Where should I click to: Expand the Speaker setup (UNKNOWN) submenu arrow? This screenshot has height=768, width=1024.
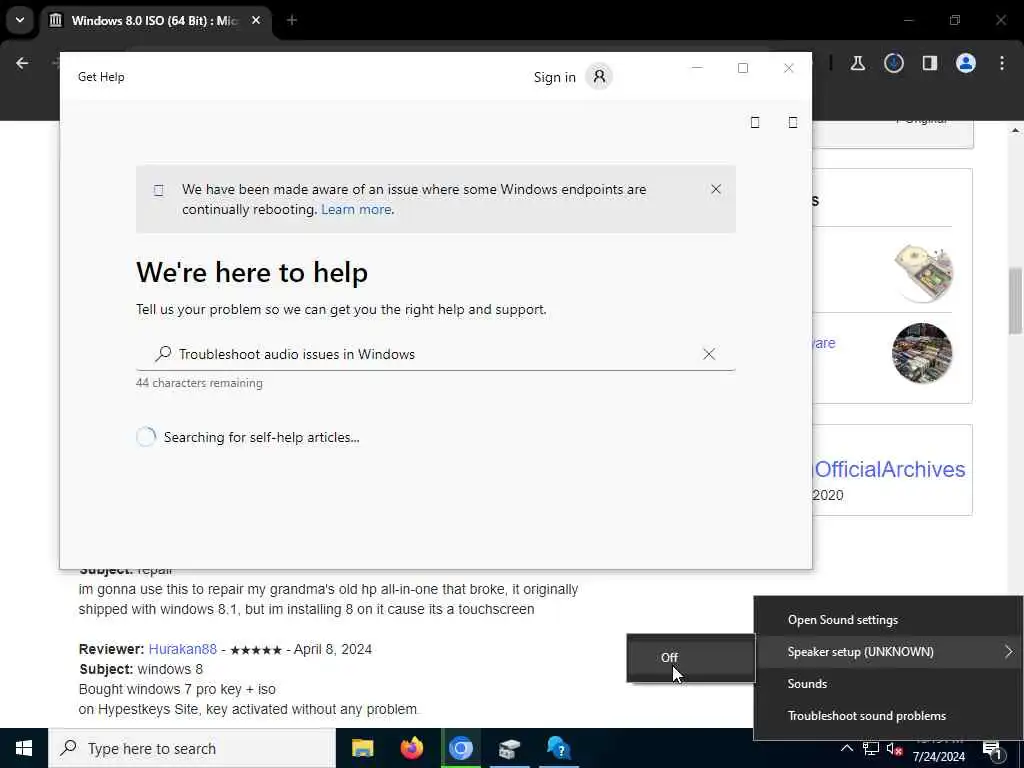click(1008, 652)
